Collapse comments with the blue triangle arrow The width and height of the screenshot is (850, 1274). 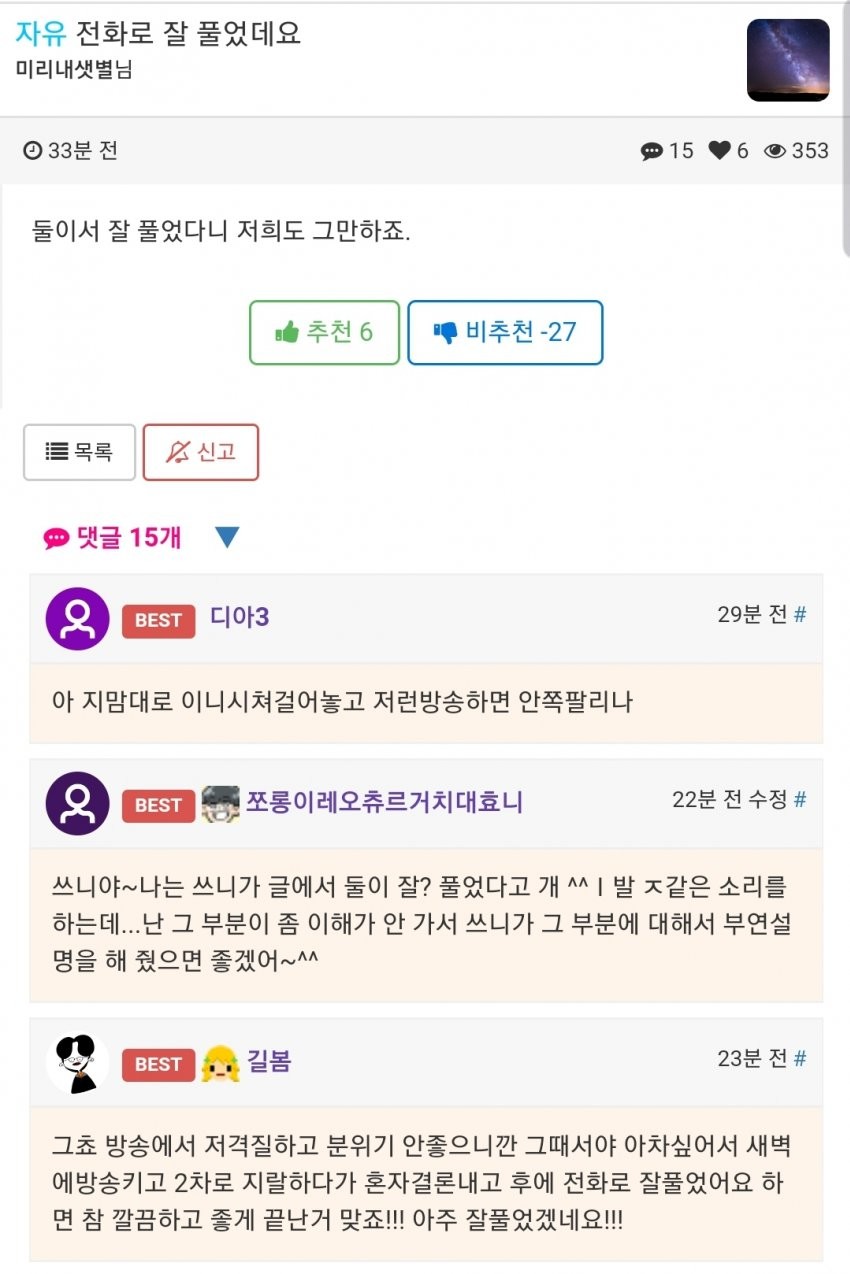point(227,538)
